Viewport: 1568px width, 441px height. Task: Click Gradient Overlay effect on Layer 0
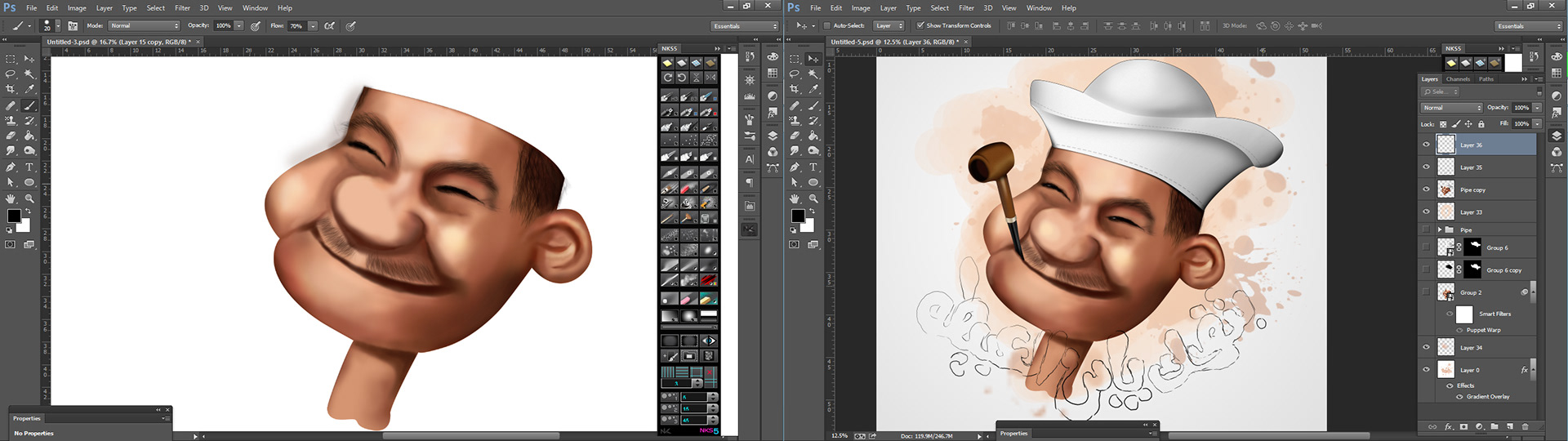click(x=1488, y=397)
